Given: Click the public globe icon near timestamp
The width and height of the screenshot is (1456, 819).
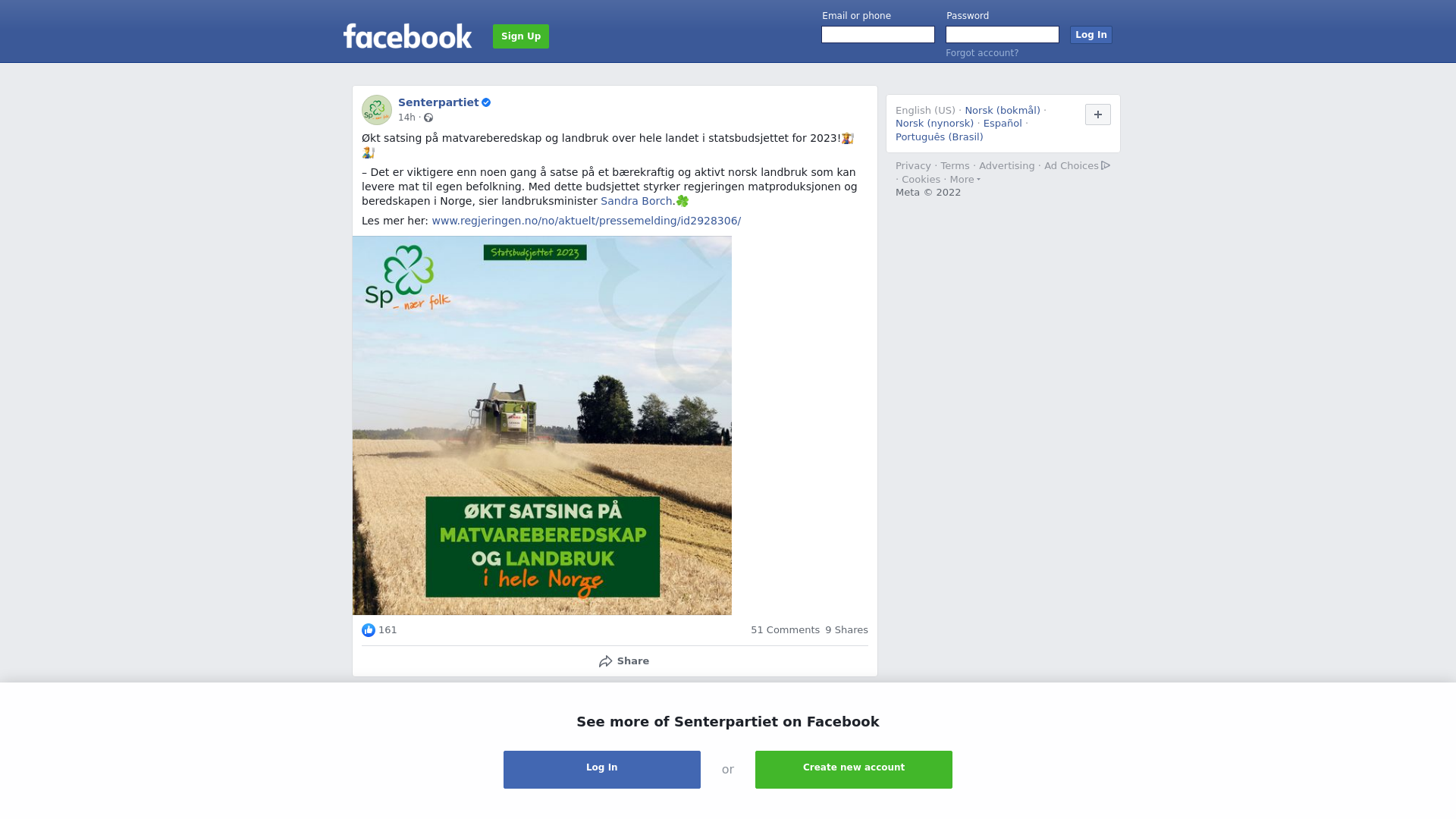Looking at the screenshot, I should (428, 118).
